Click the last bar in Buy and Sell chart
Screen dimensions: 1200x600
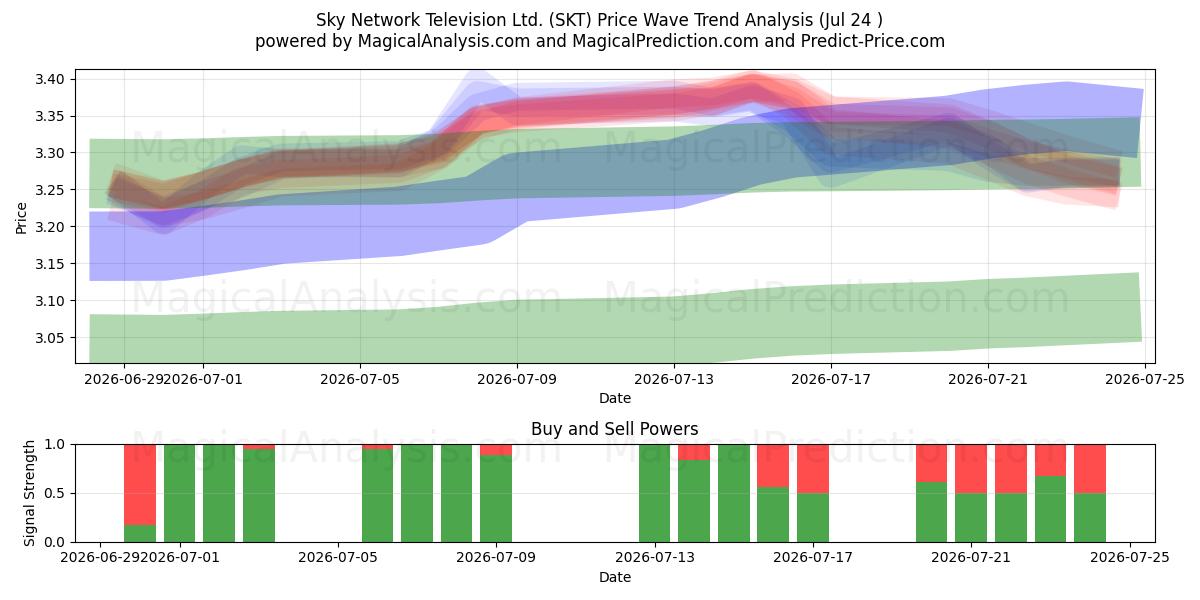click(x=1090, y=493)
